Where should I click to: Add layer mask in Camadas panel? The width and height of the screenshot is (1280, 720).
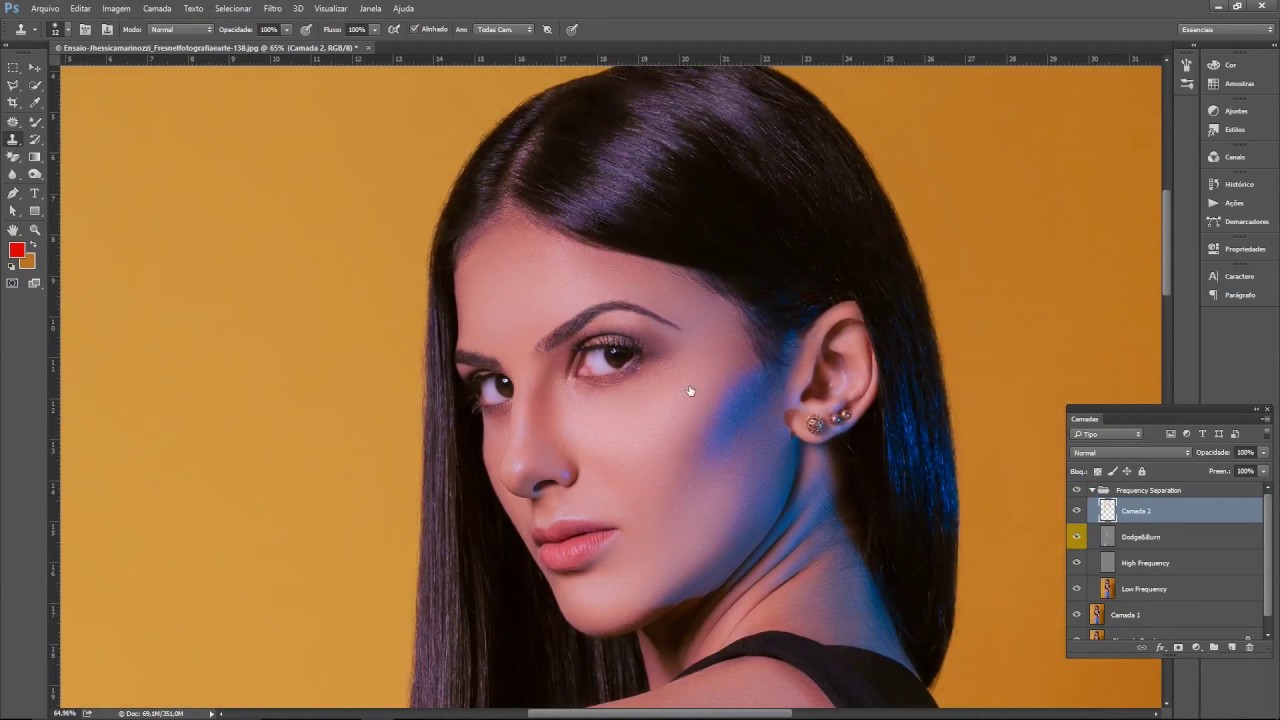click(x=1178, y=647)
